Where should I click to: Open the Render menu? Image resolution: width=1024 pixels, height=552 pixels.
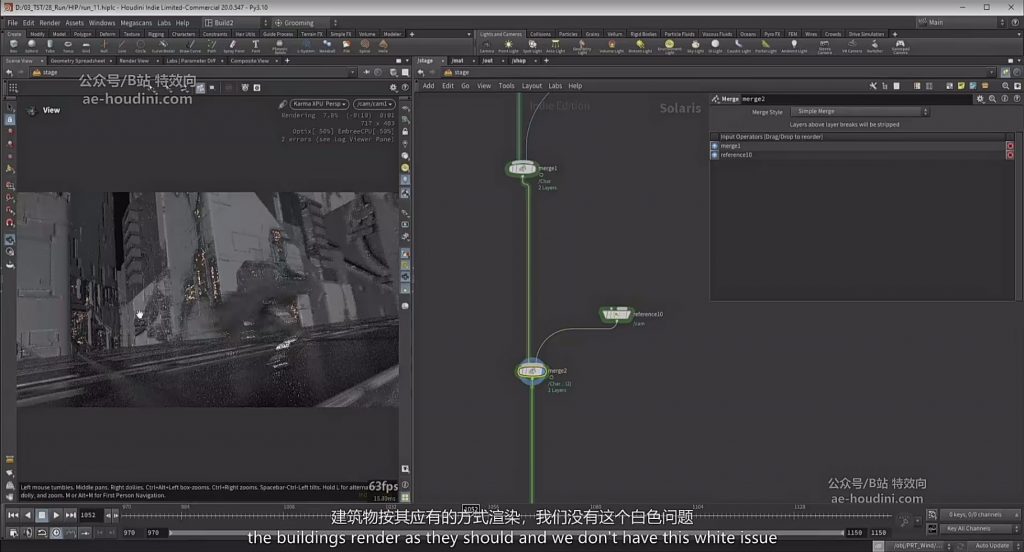click(x=50, y=23)
